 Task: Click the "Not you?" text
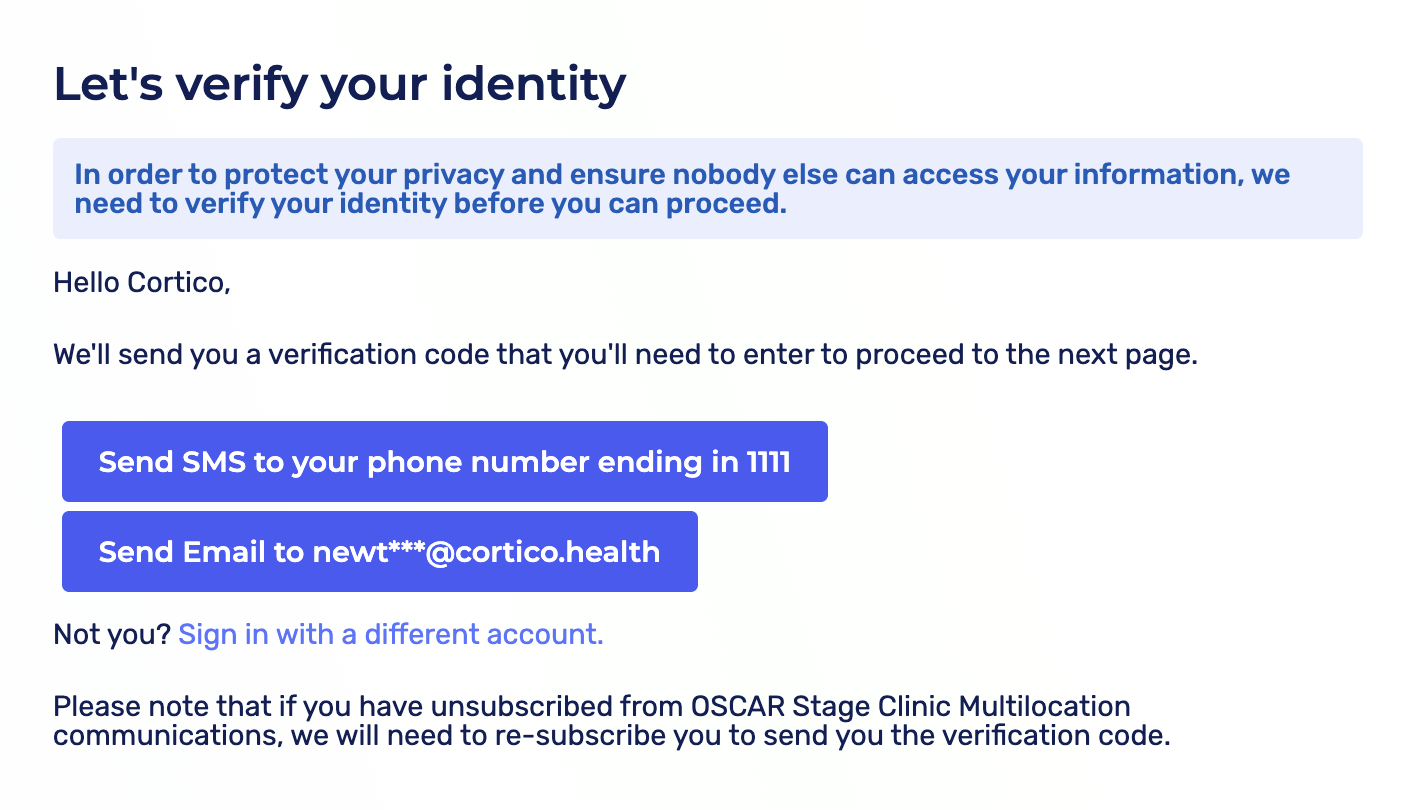click(x=112, y=635)
